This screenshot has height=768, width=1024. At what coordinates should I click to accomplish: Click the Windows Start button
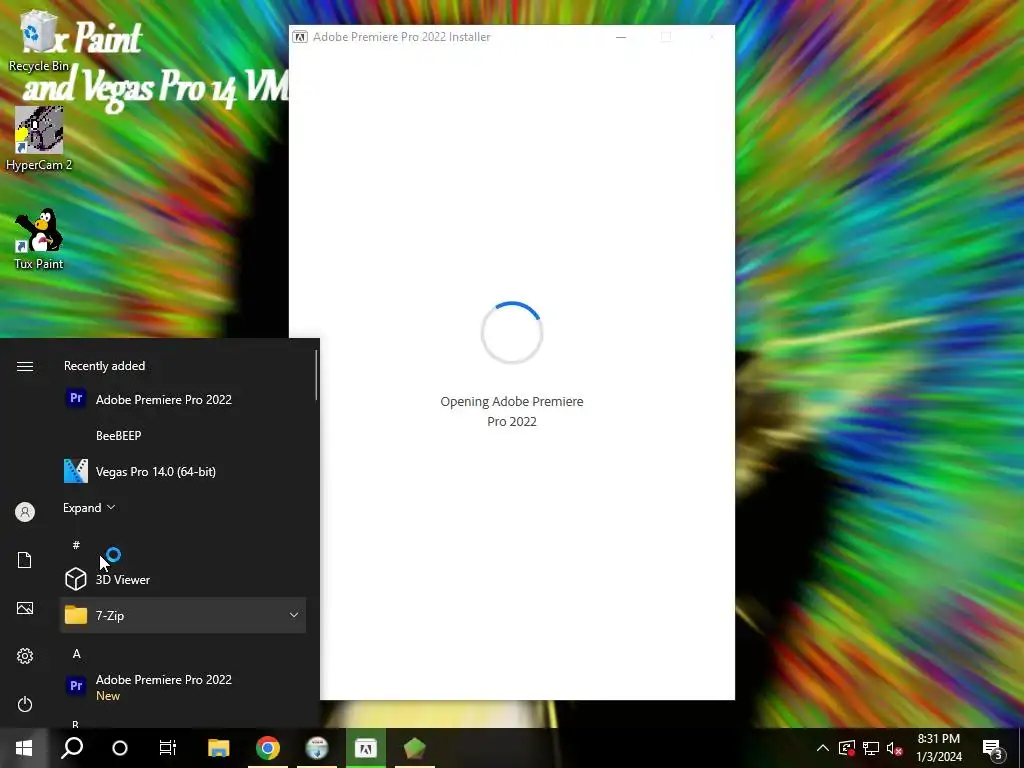coord(24,748)
